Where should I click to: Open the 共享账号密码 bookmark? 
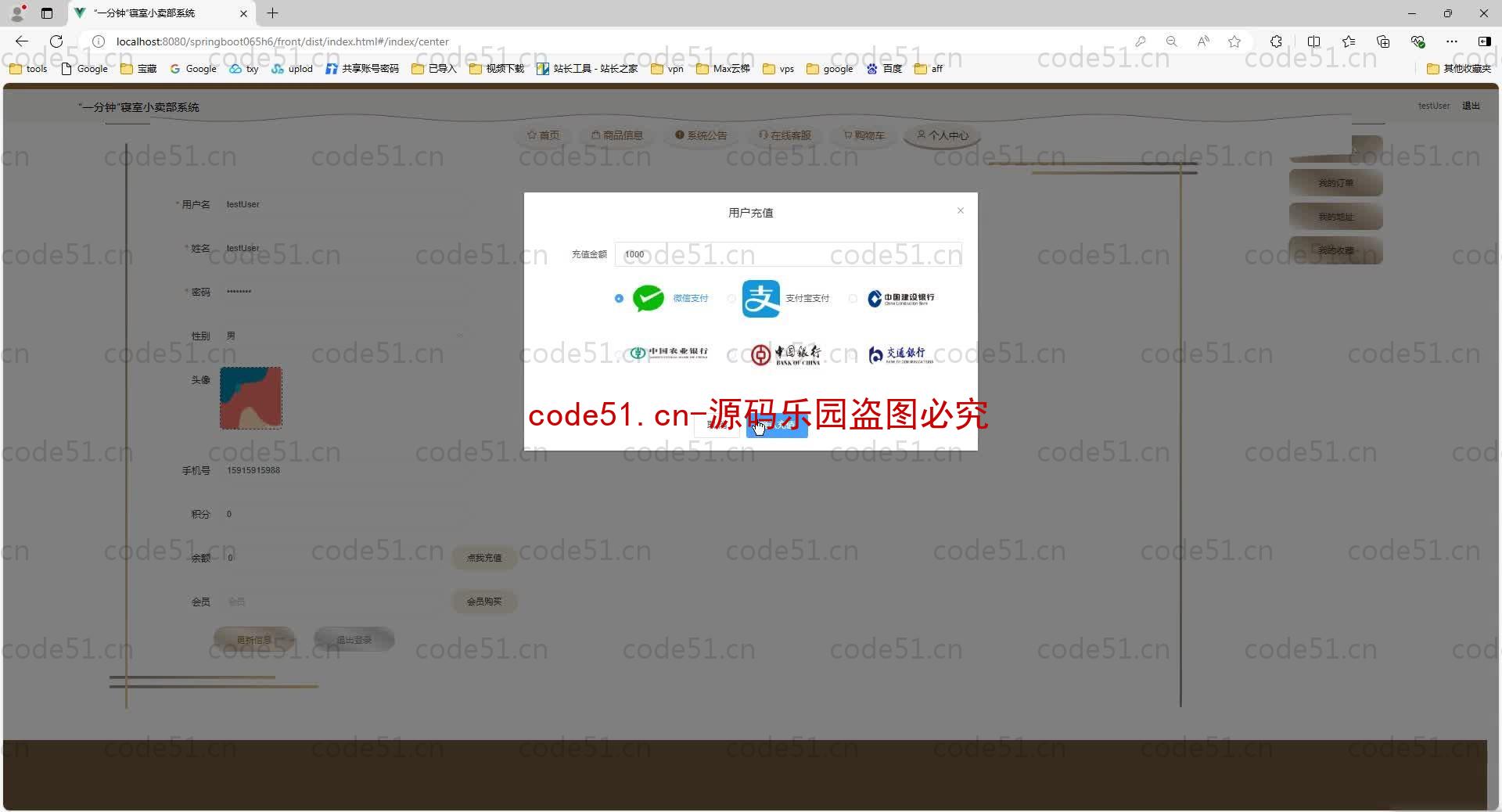point(362,69)
